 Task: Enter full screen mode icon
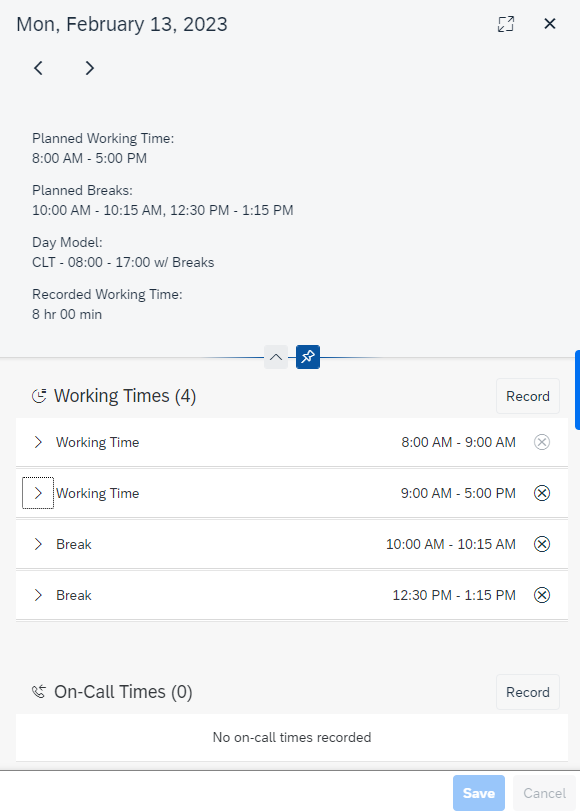506,24
